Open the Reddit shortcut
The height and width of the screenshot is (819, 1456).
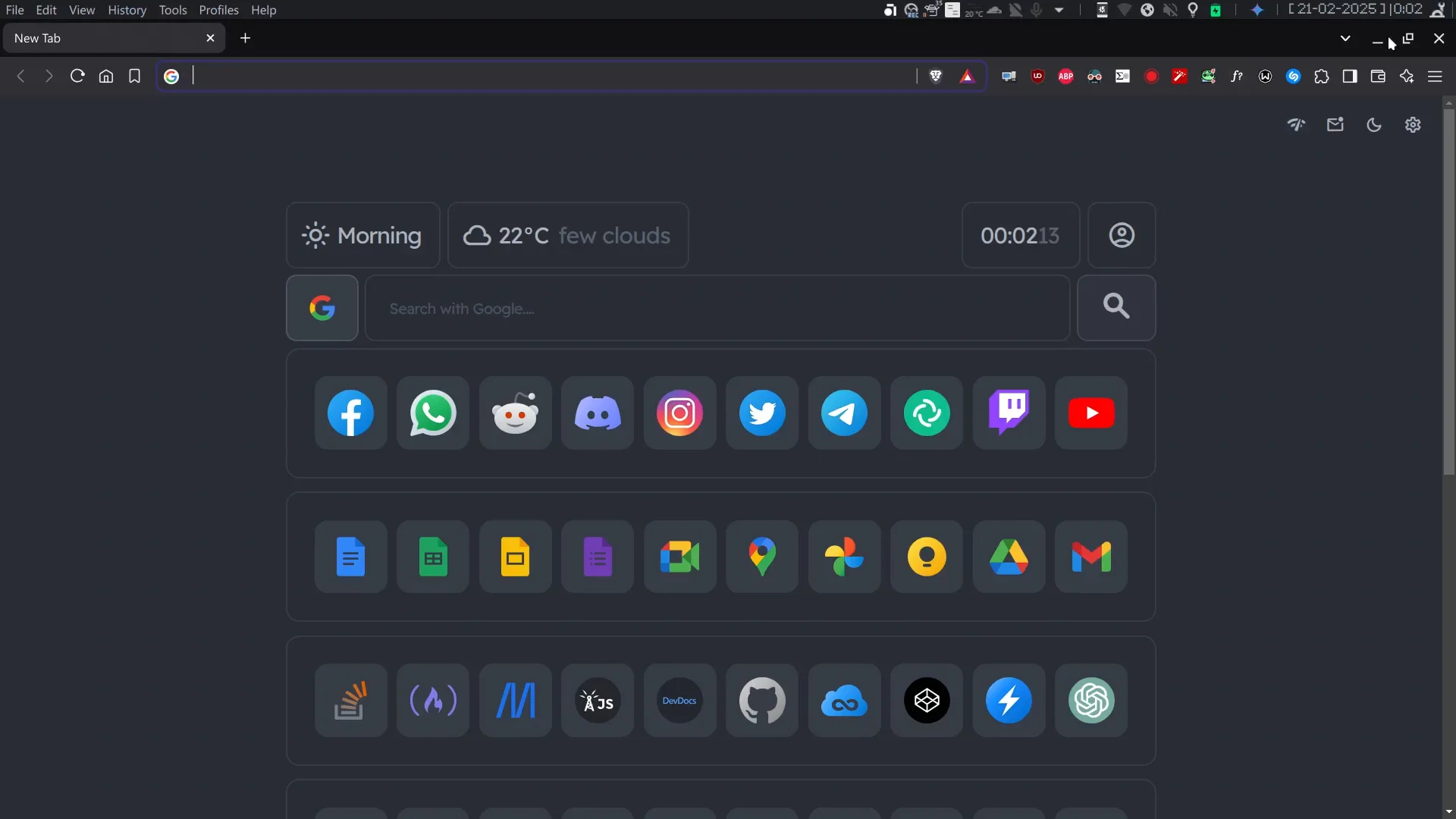(516, 413)
